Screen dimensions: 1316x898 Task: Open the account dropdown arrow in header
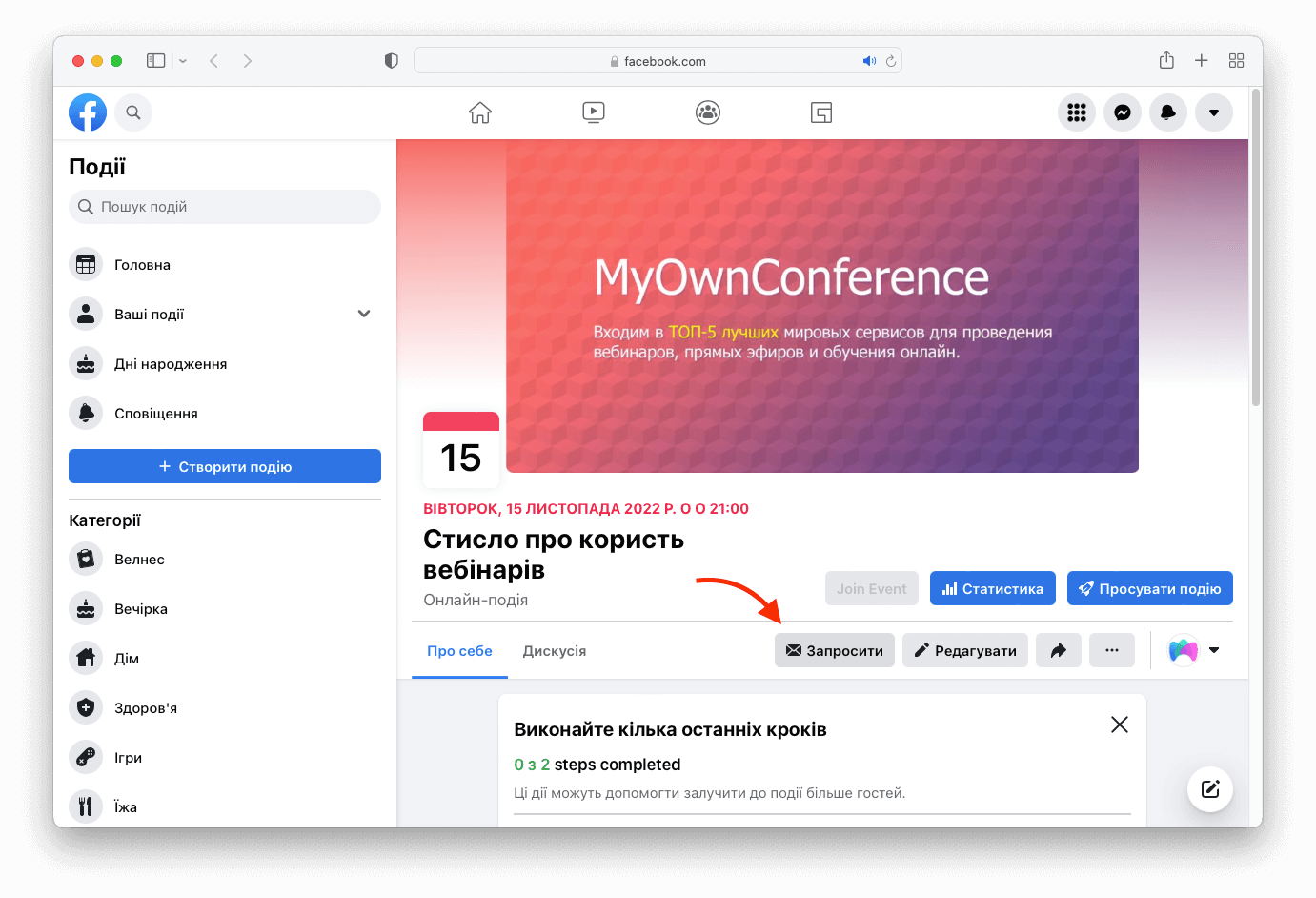(x=1214, y=112)
